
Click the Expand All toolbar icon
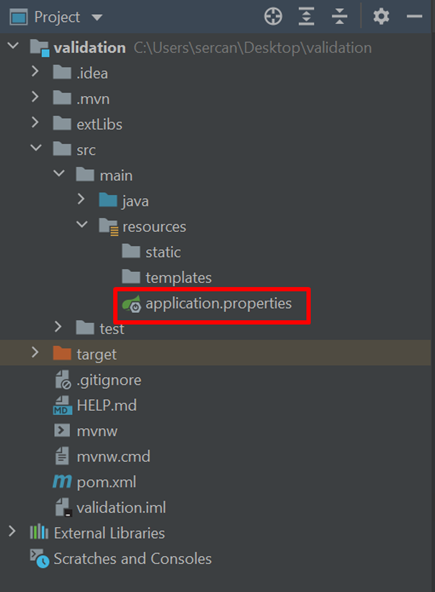coord(306,17)
